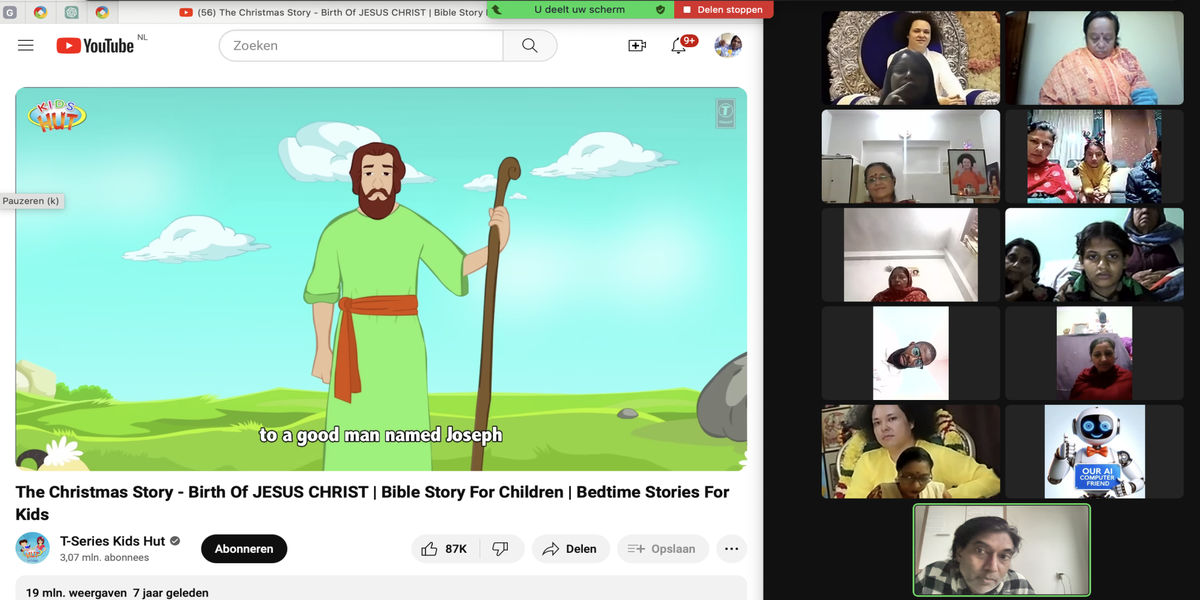
Task: Click the 'U deelt uw scherm' indicator
Action: tap(580, 10)
